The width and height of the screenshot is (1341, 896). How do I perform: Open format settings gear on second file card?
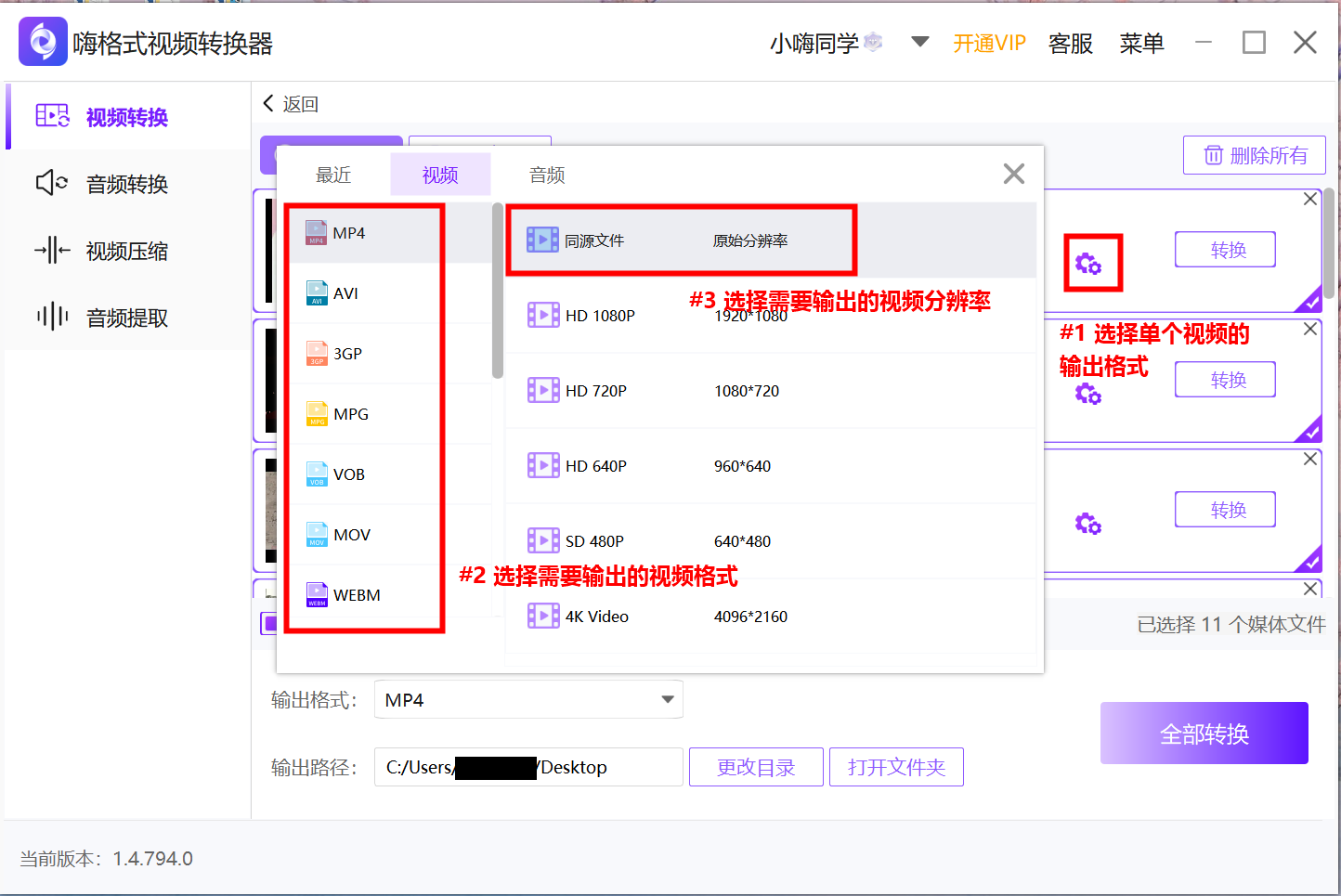1088,395
